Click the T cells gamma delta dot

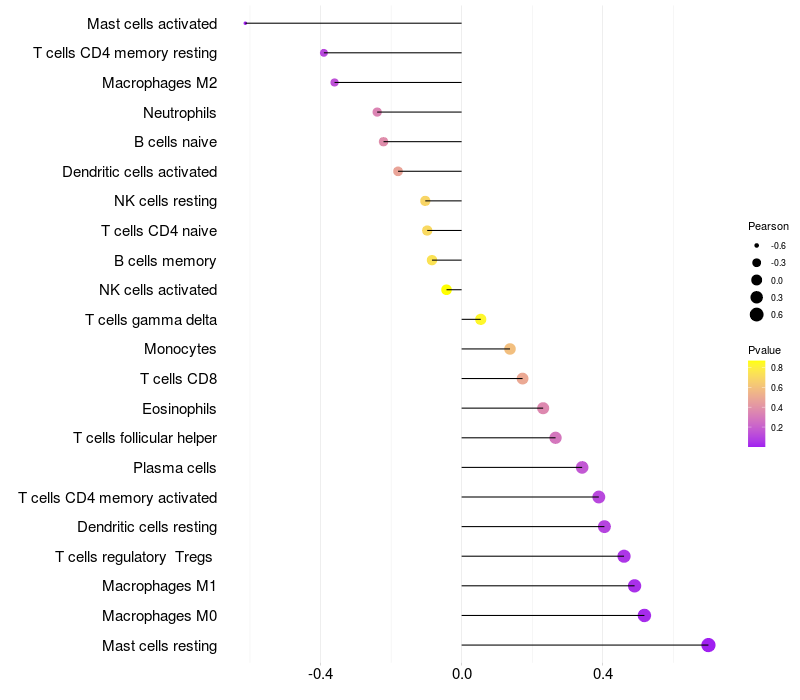point(480,319)
